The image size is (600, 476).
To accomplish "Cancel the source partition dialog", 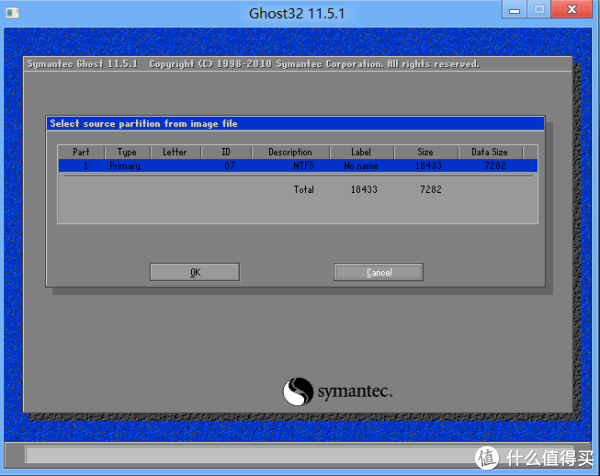I will [x=378, y=272].
